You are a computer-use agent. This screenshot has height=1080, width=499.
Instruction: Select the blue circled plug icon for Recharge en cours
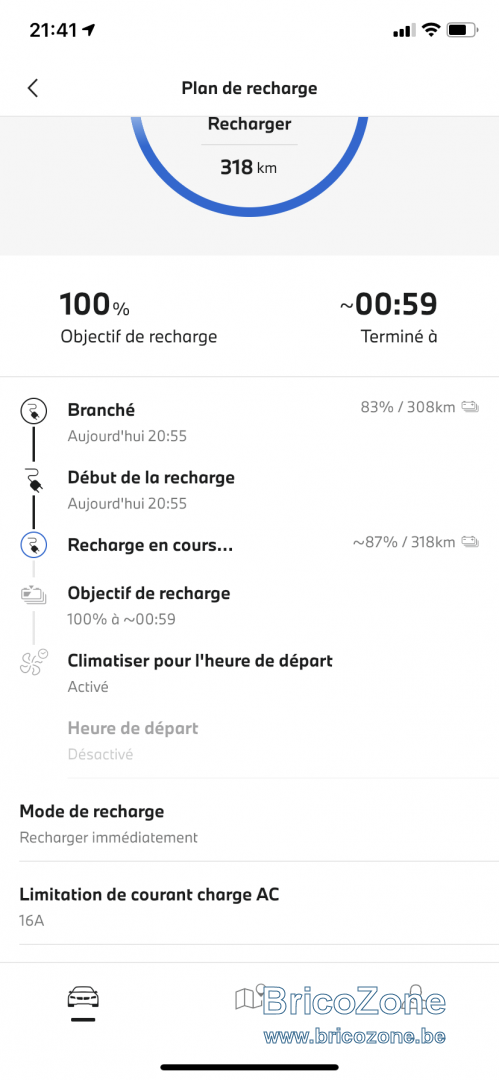(34, 546)
